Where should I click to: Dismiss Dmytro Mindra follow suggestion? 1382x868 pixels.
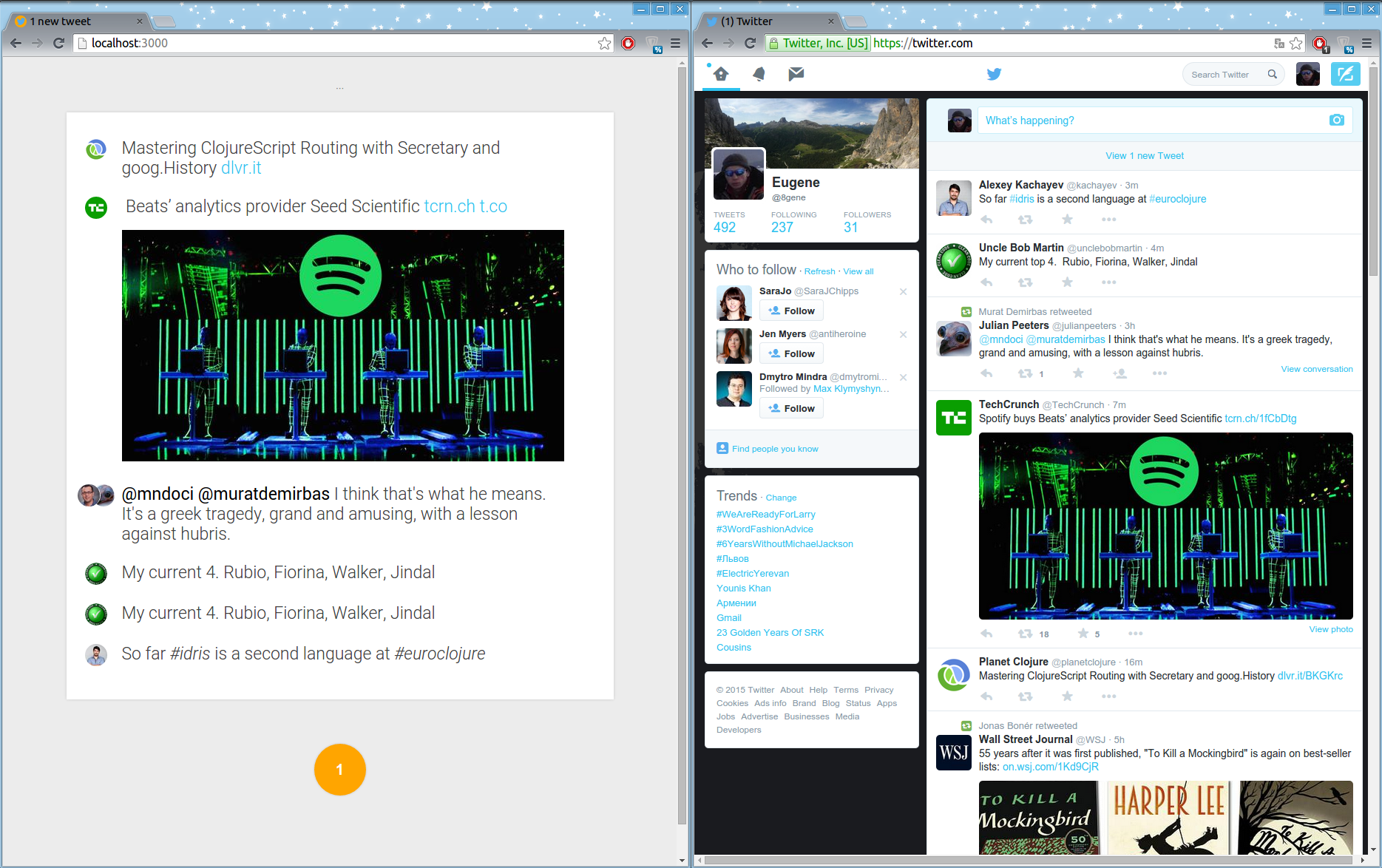903,378
